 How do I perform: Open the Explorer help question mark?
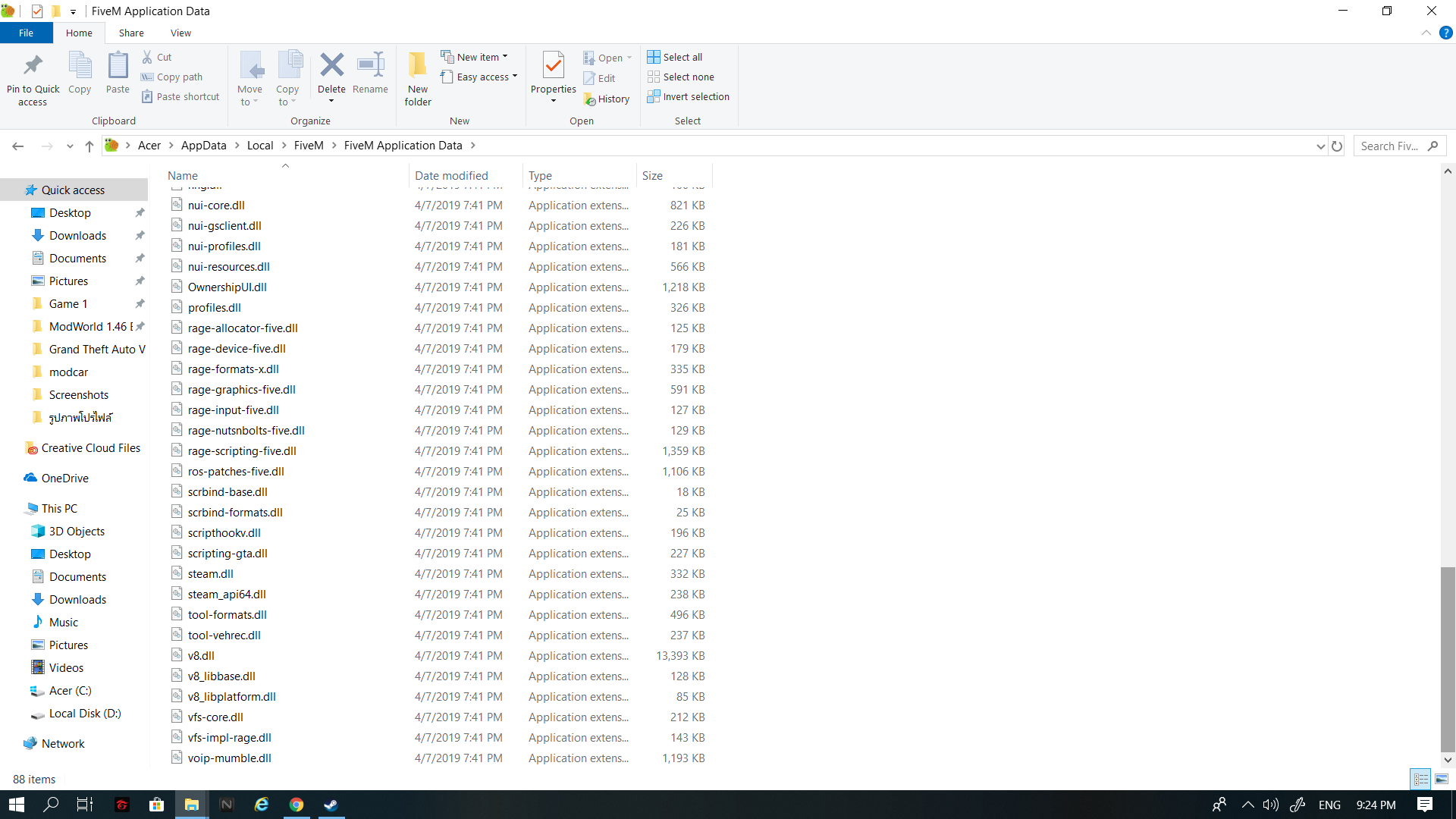(1445, 33)
